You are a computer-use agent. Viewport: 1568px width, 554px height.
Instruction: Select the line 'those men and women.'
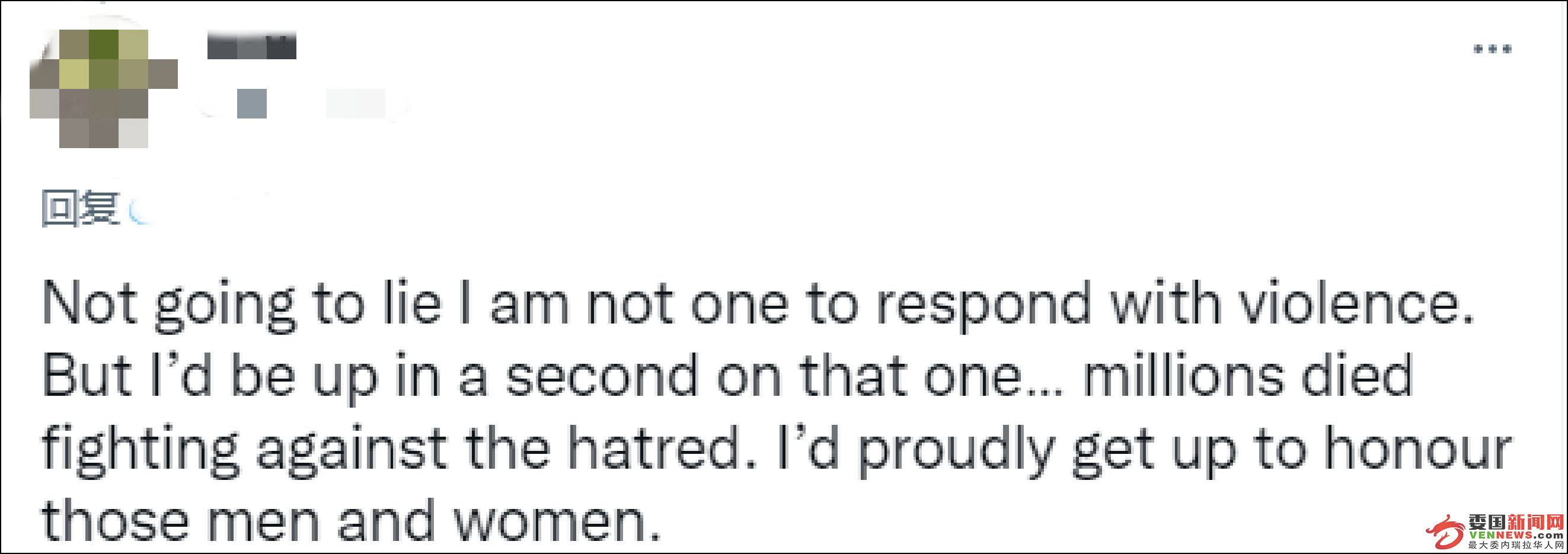pyautogui.click(x=351, y=521)
